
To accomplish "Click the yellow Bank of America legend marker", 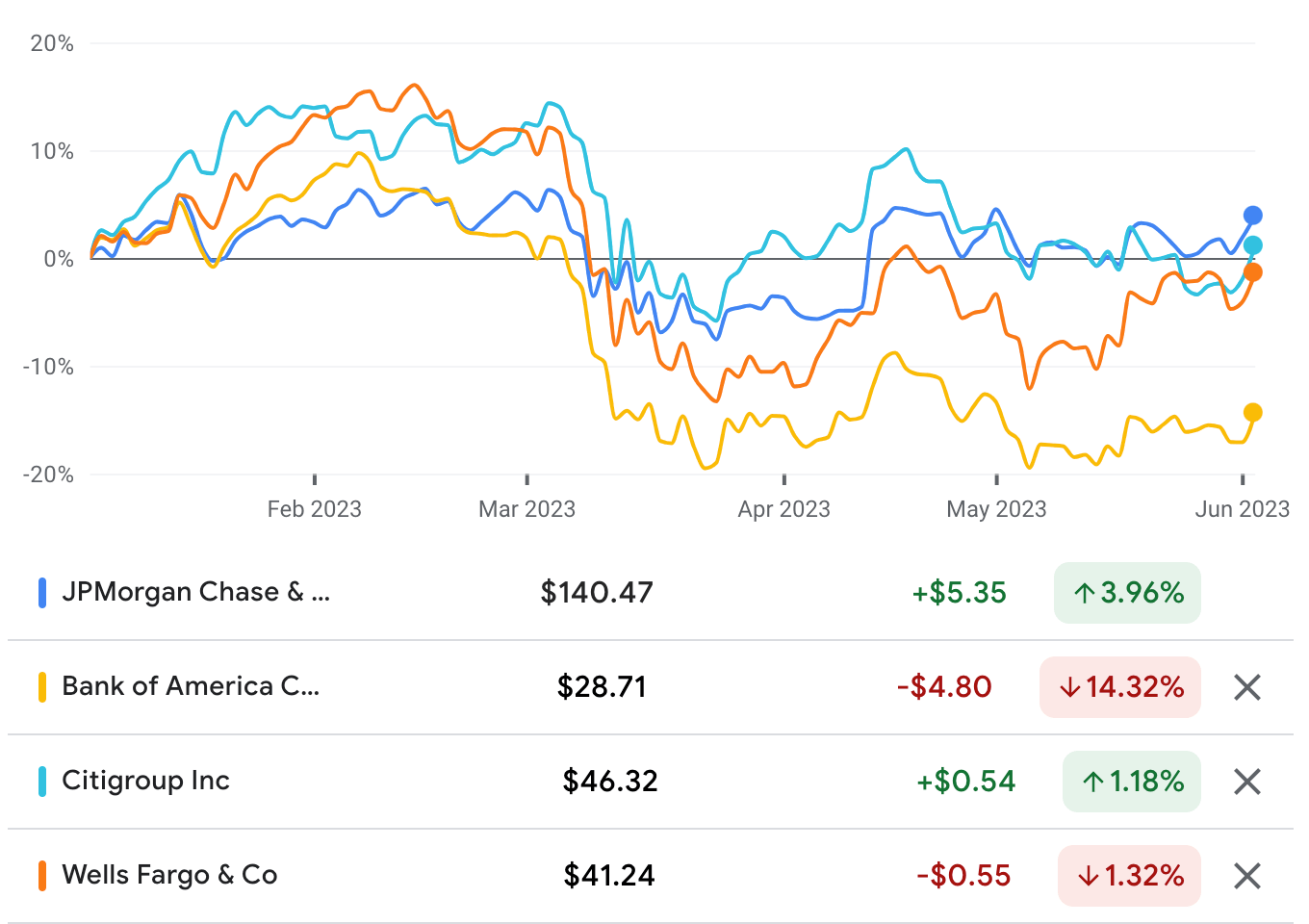I will click(40, 686).
